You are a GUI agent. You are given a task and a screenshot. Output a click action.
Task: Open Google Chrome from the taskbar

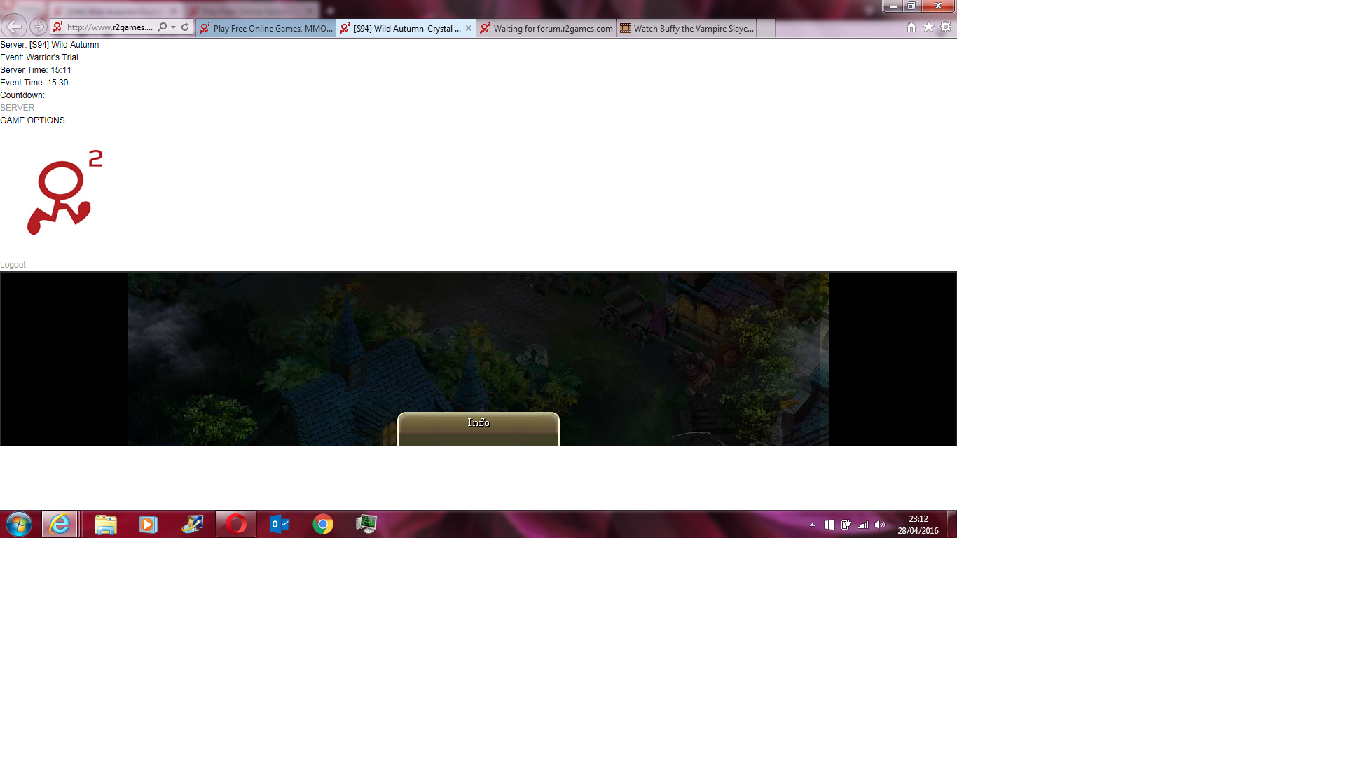[x=322, y=524]
